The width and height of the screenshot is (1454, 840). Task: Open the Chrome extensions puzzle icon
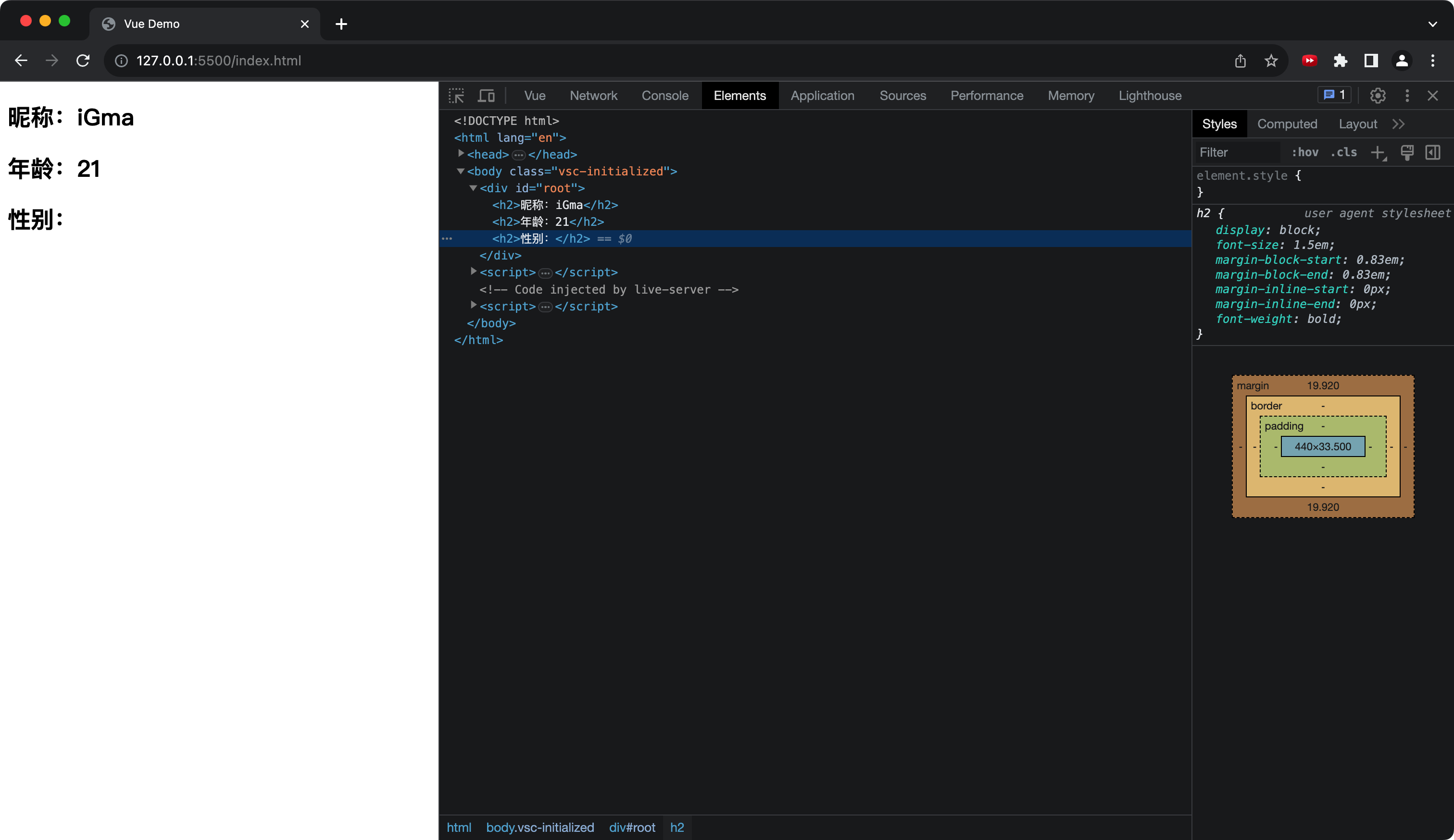[x=1341, y=61]
